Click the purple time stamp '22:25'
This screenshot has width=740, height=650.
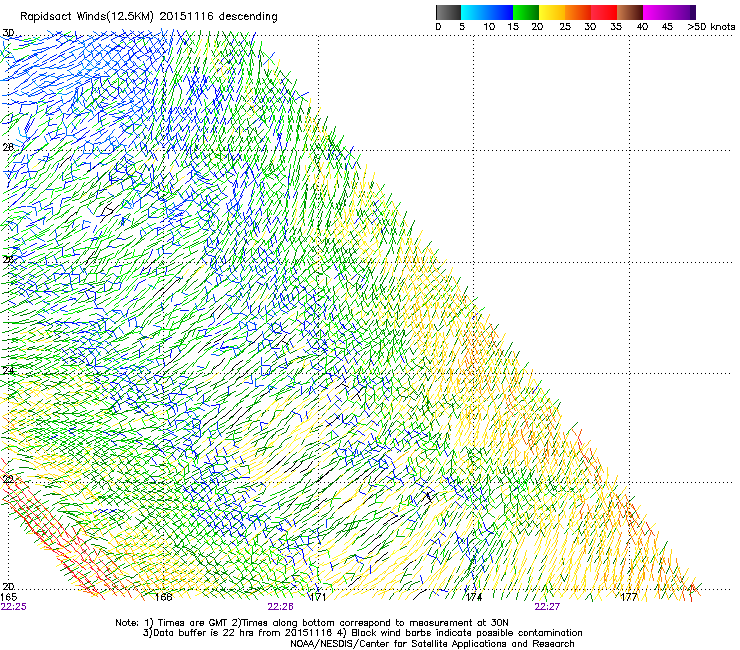(x=14, y=607)
